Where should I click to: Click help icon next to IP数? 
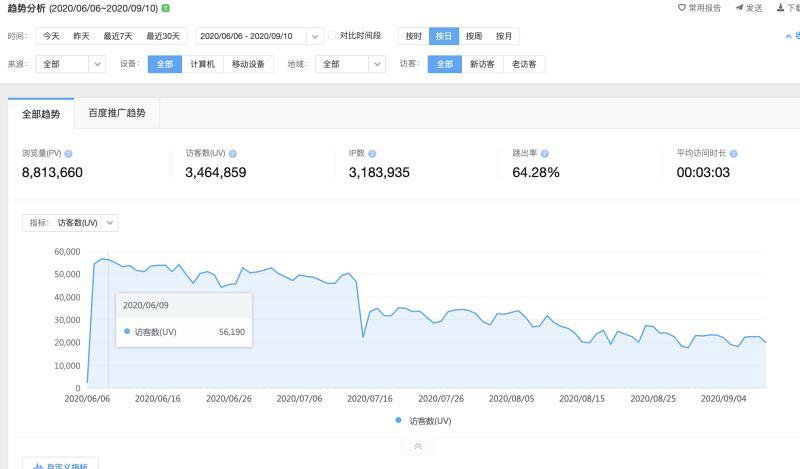372,154
